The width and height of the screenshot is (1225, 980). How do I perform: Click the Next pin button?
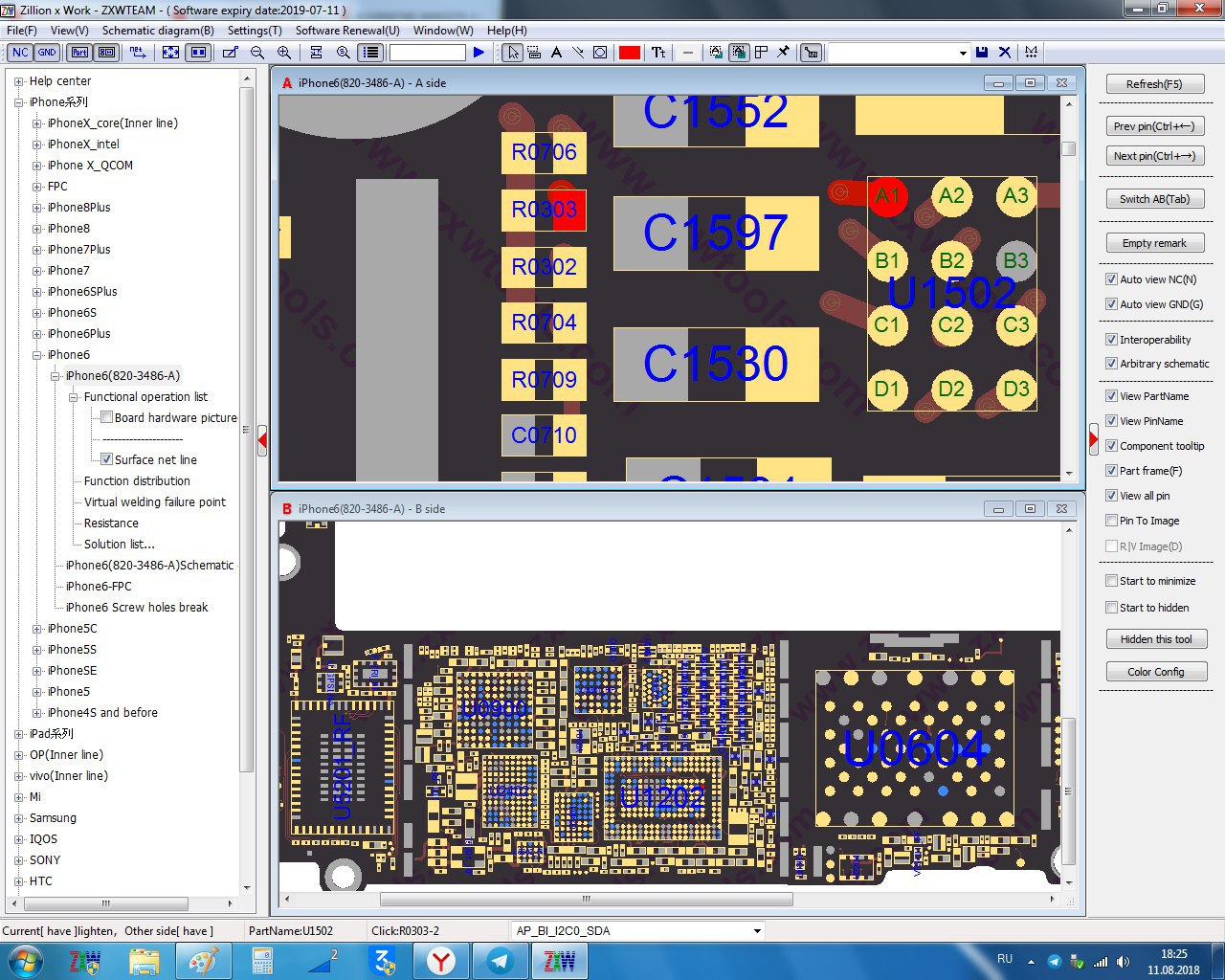[1154, 156]
